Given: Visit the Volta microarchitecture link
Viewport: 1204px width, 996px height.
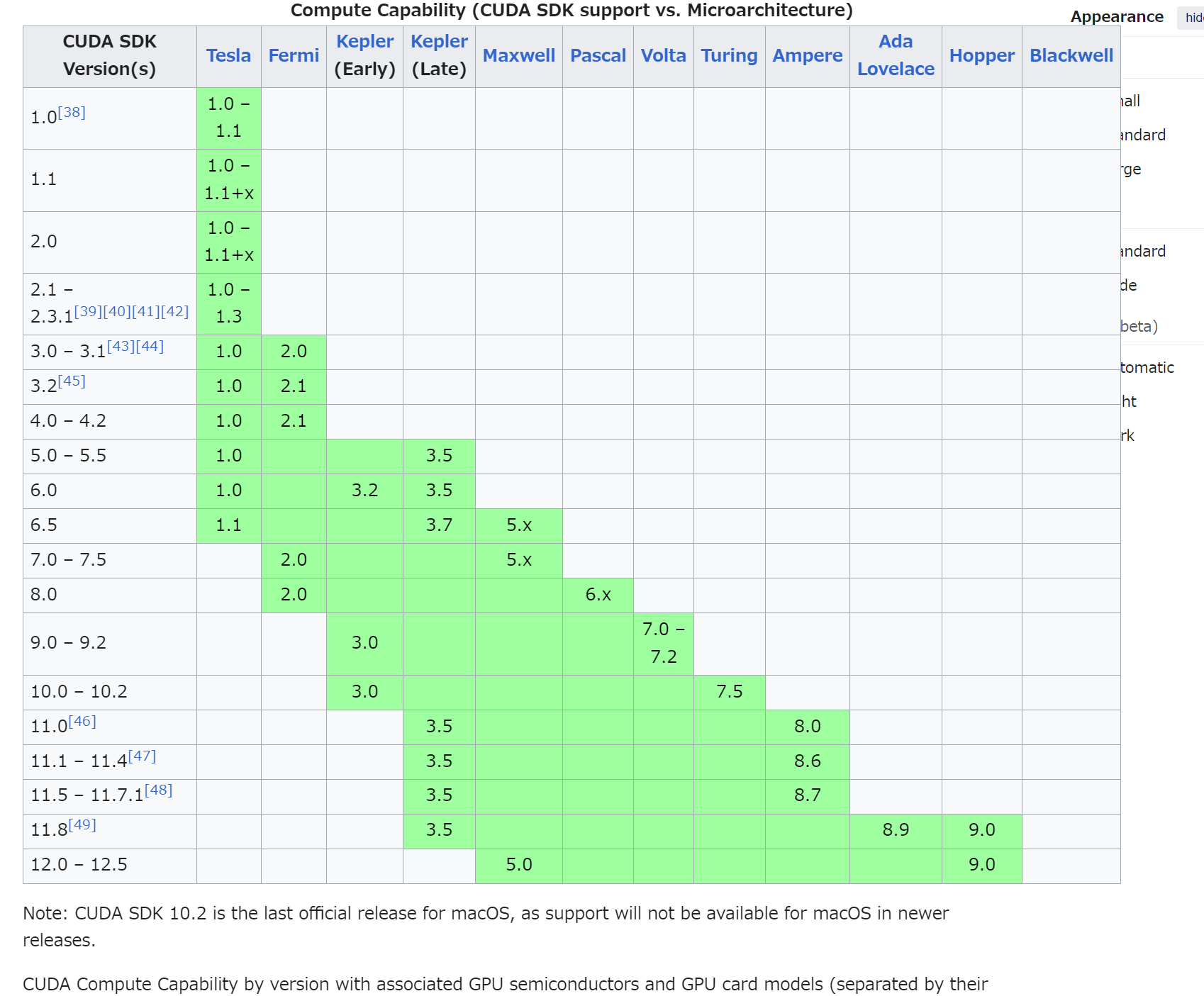Looking at the screenshot, I should [664, 55].
